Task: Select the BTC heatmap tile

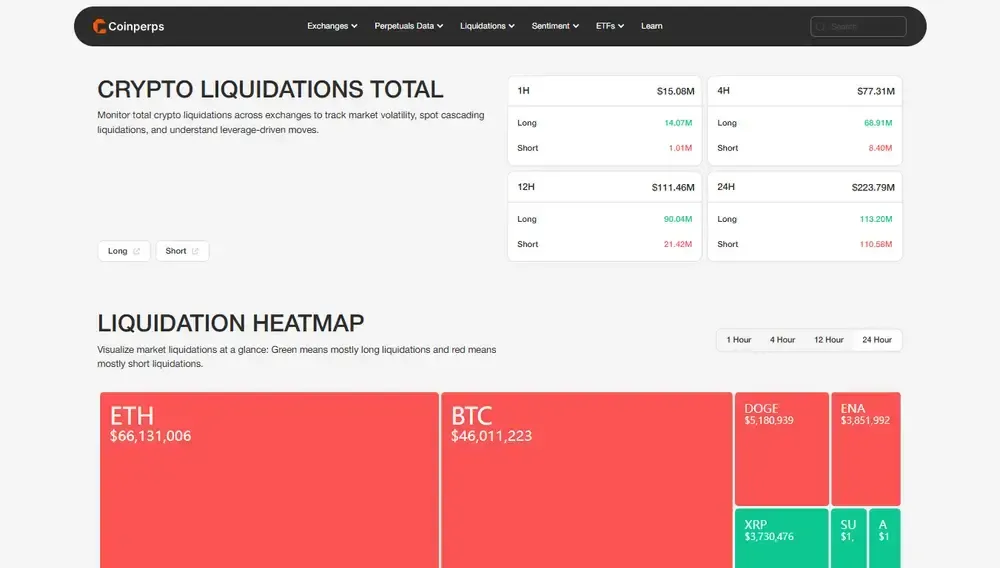Action: pos(587,480)
